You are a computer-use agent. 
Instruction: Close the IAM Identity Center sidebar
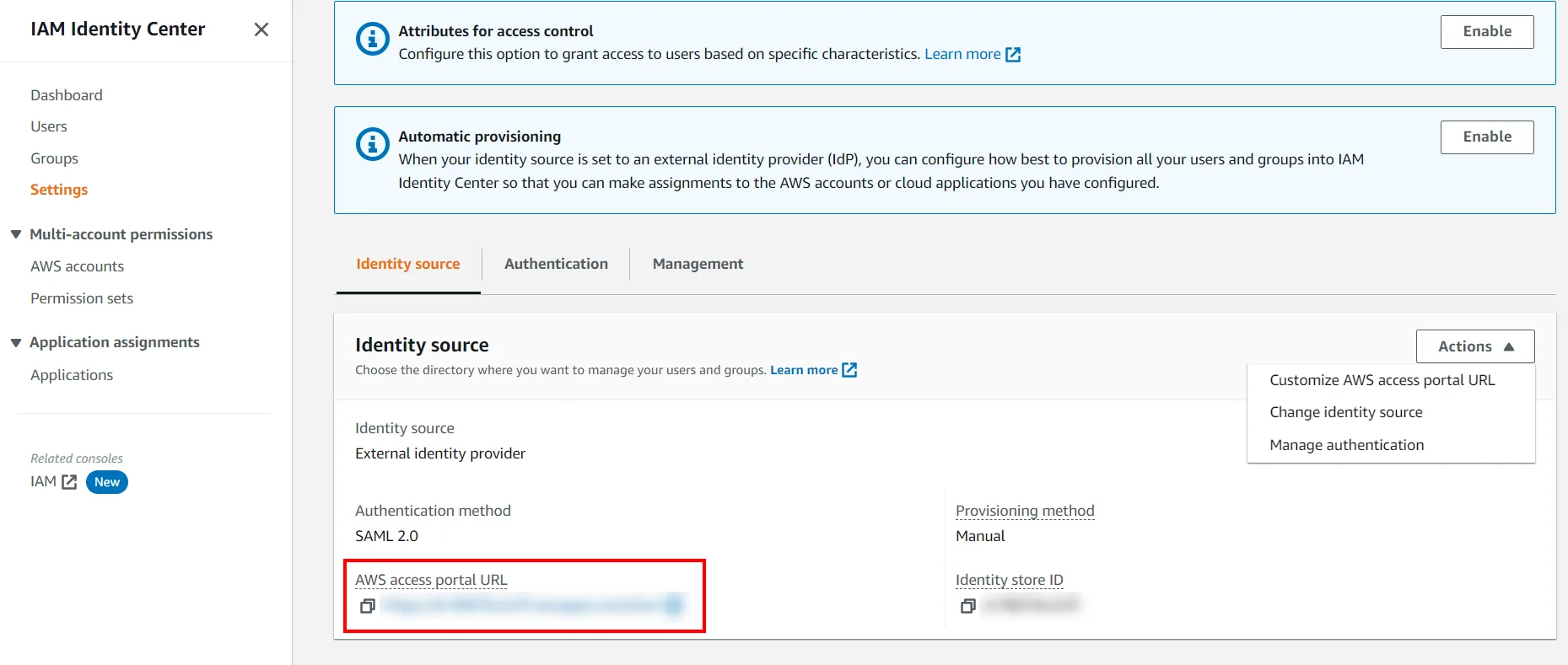pos(261,29)
